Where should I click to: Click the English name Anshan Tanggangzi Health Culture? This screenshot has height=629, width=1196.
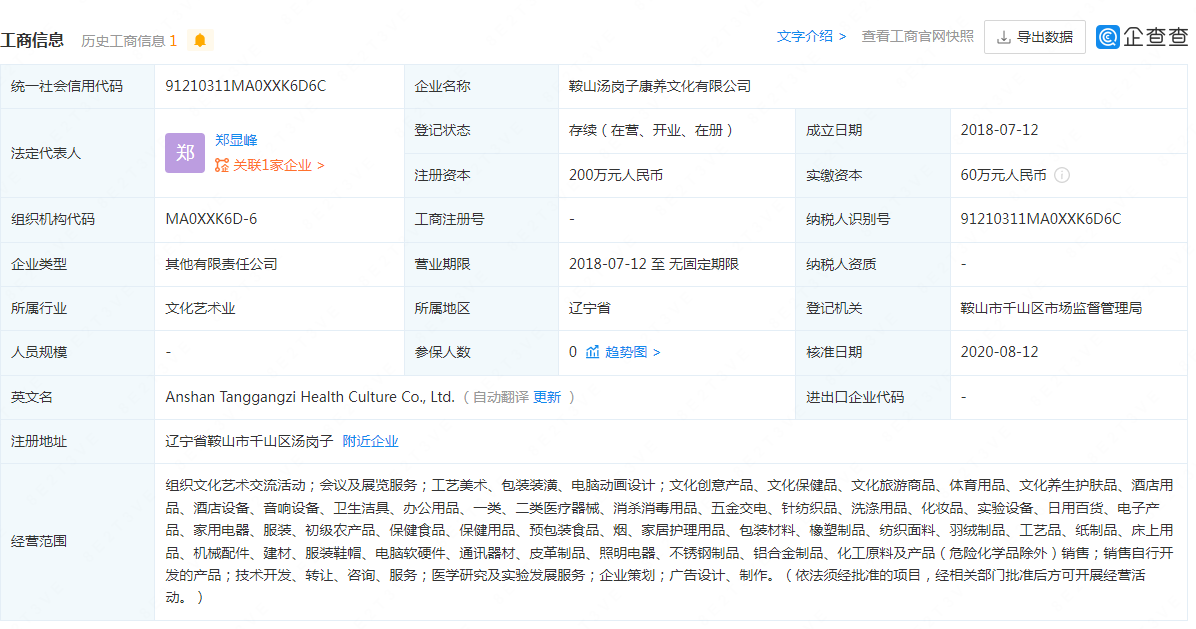click(310, 397)
